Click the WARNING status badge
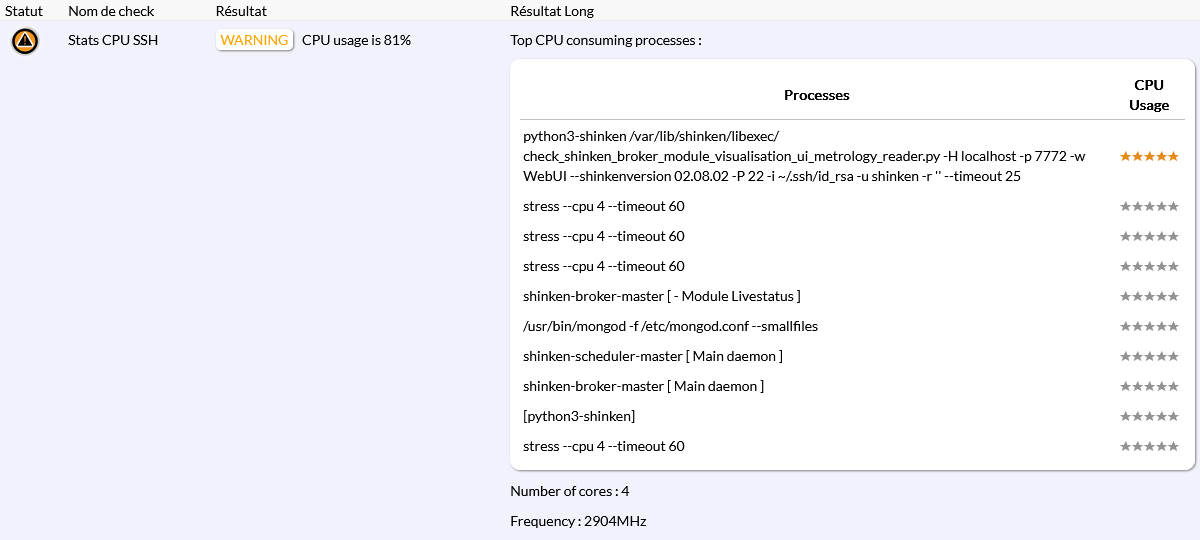1200x540 pixels. pos(255,40)
